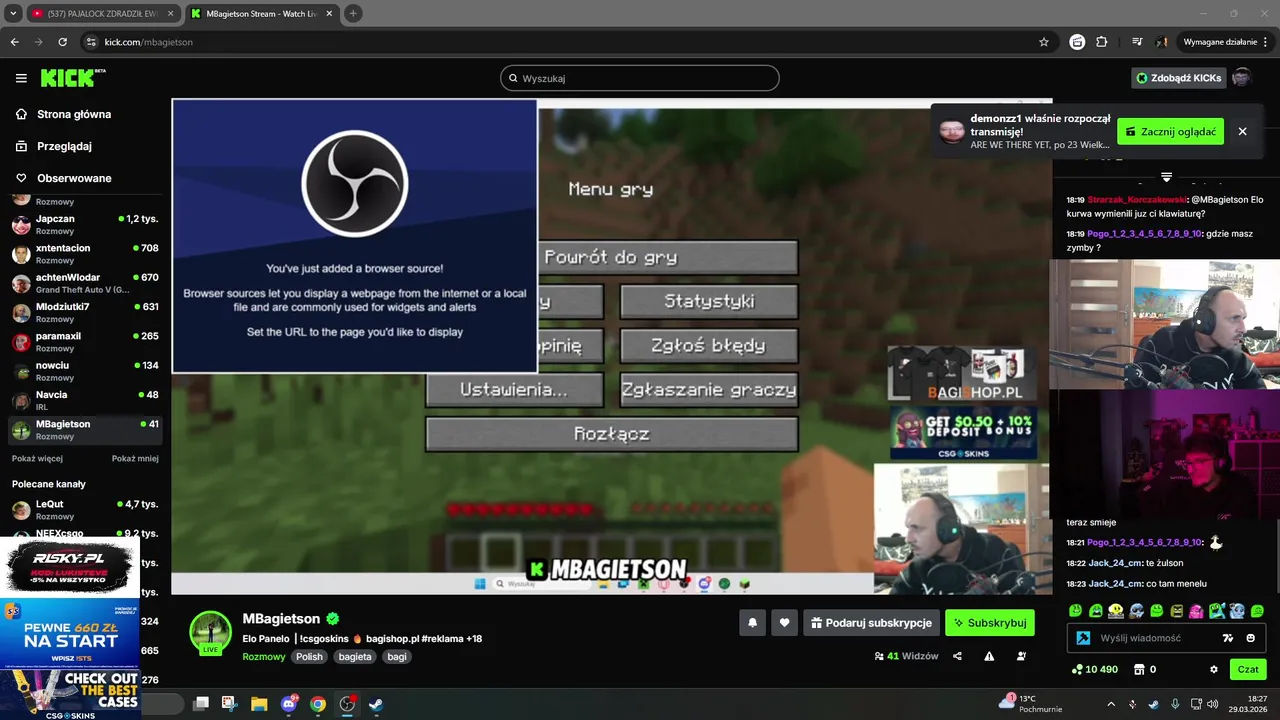Open OBS Studio from the taskbar
The height and width of the screenshot is (720, 1280).
347,704
